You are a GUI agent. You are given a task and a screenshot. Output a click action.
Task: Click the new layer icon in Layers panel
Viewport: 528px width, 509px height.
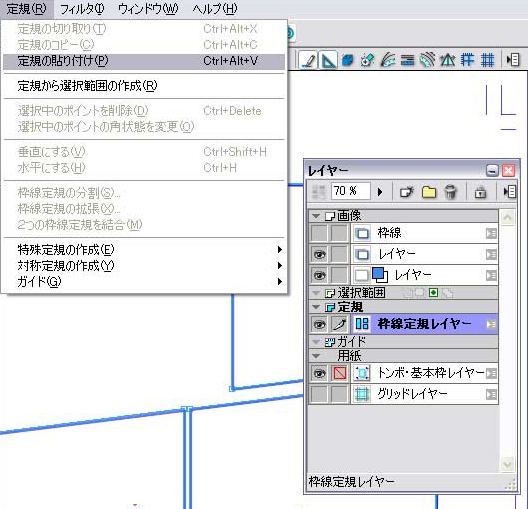click(x=406, y=192)
